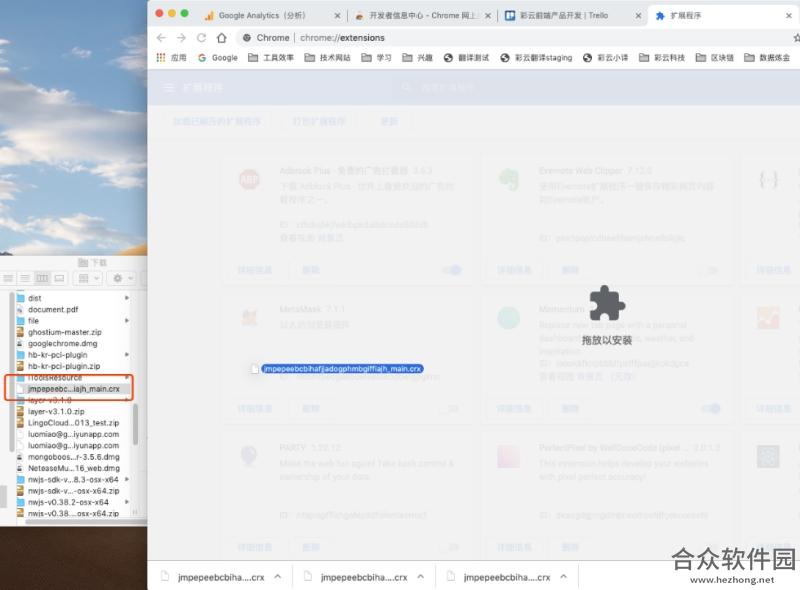Switch Finder to gallery view
This screenshot has height=590, width=800.
tap(60, 278)
